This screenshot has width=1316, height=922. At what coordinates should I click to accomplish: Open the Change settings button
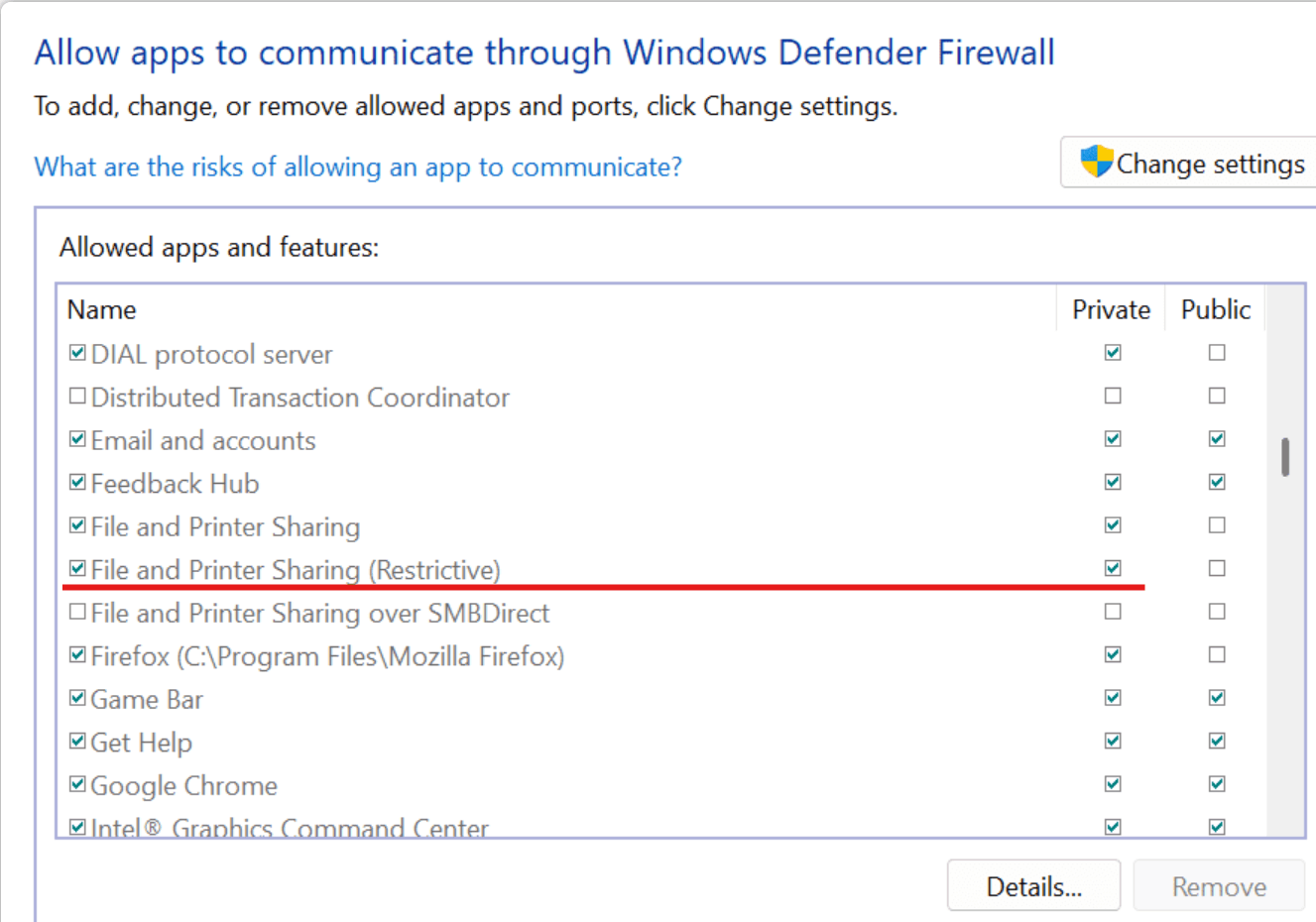pos(1188,163)
